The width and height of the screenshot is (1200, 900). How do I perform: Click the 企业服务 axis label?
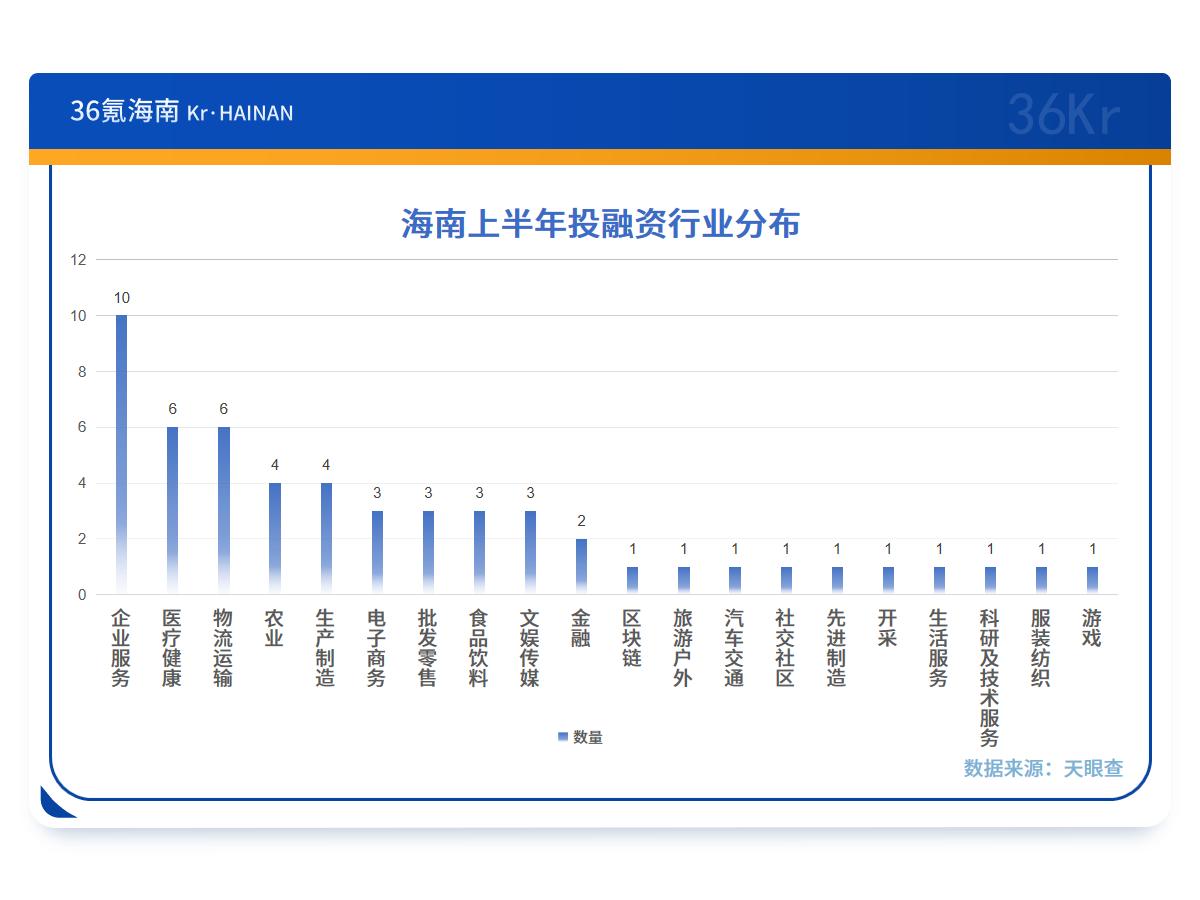[x=121, y=648]
